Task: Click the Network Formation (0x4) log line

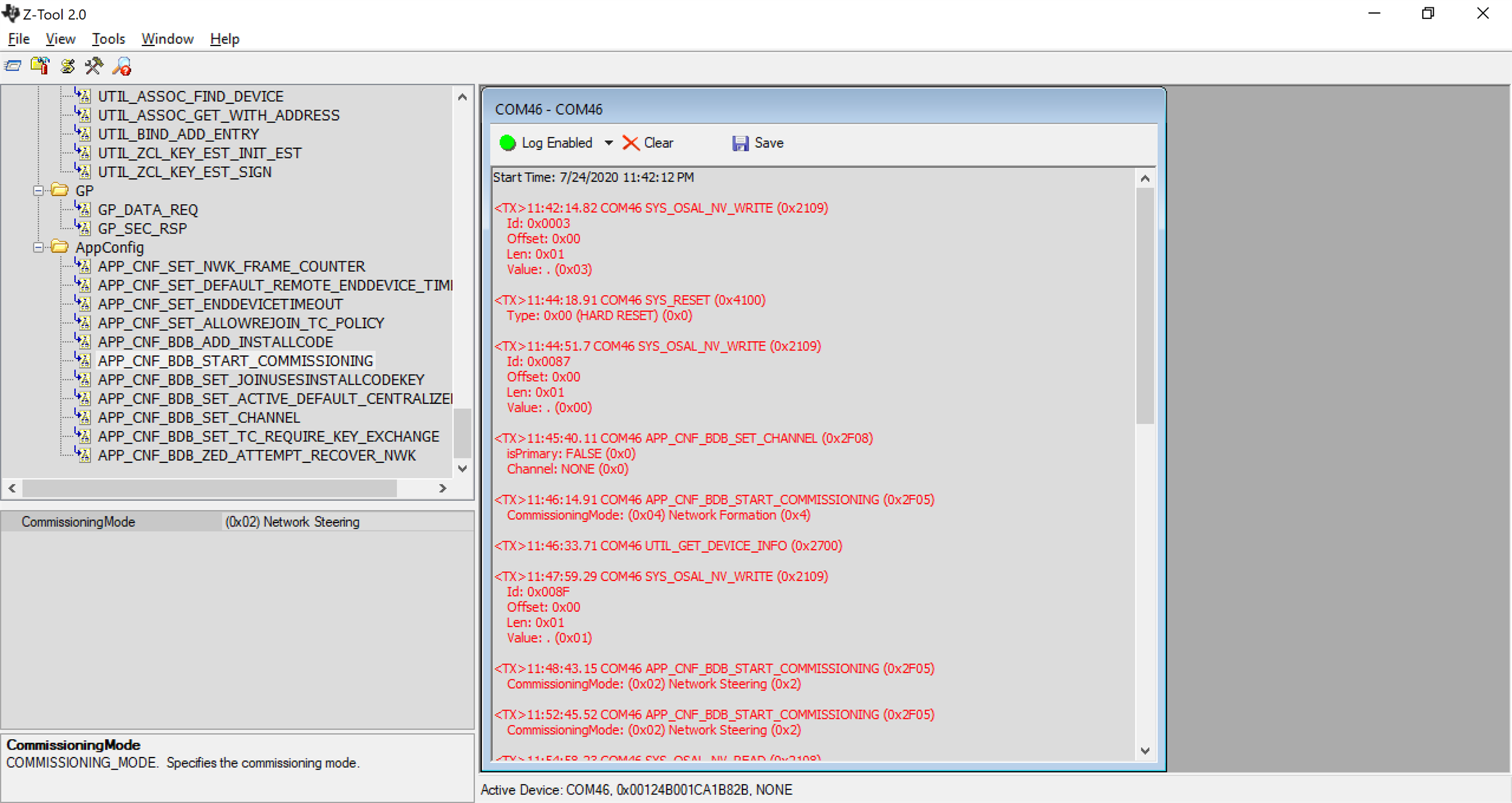Action: pyautogui.click(x=658, y=515)
